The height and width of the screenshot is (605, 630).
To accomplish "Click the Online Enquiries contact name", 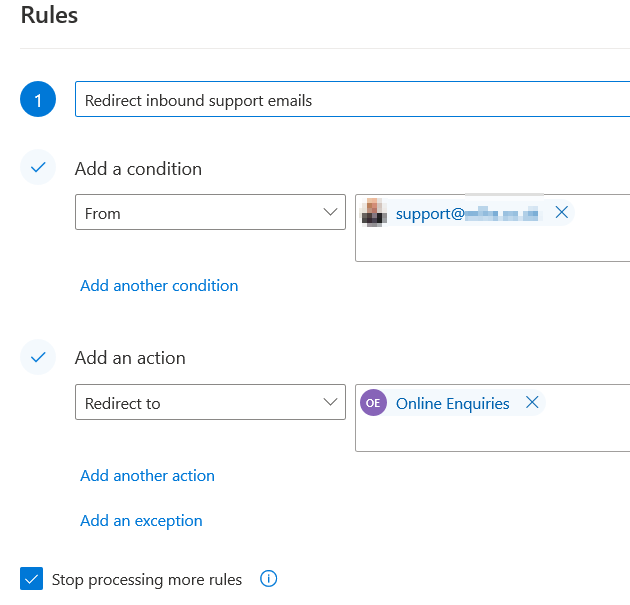I will [452, 403].
